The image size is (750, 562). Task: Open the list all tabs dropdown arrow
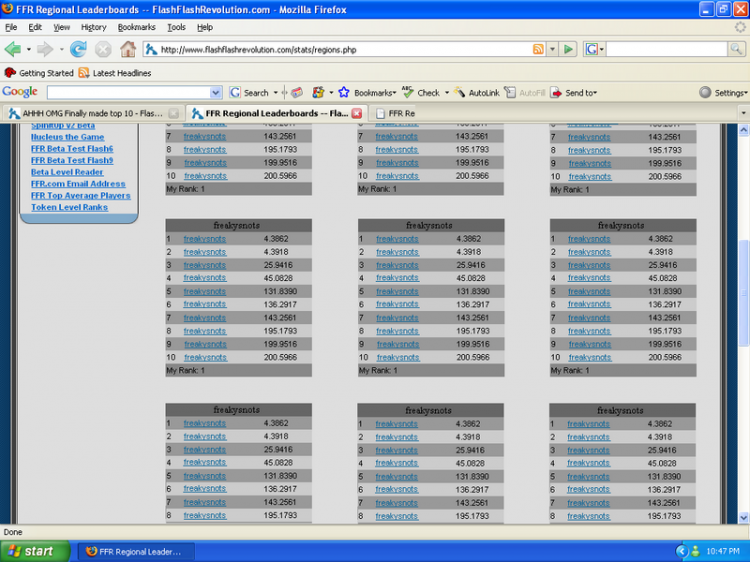[x=743, y=113]
